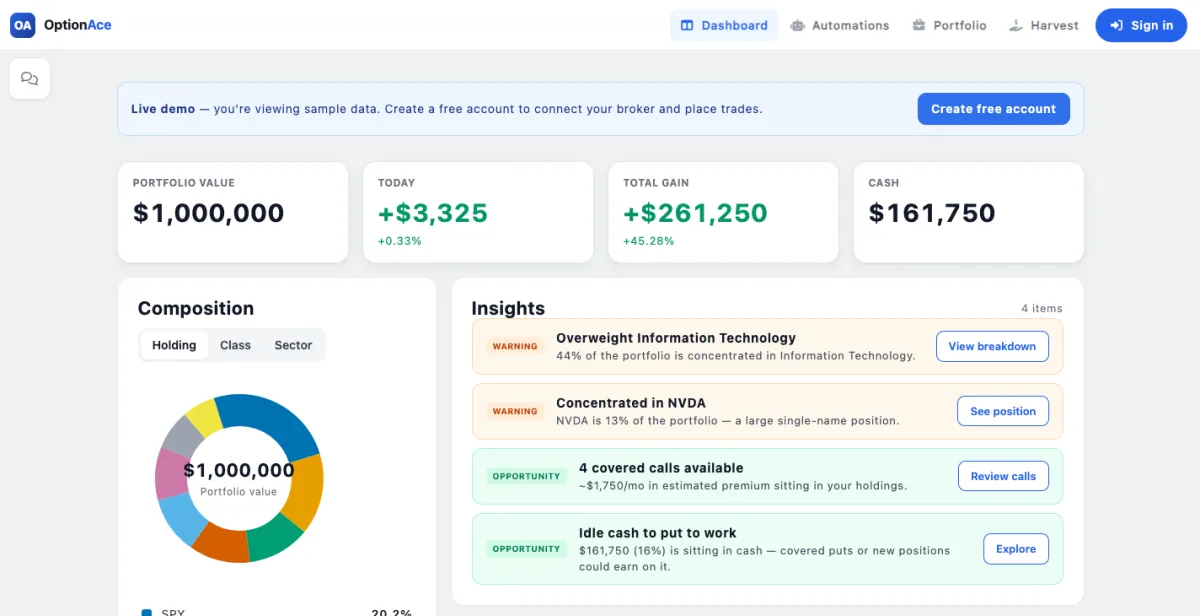The image size is (1200, 616).
Task: Select the gray donut chart segment
Action: (x=183, y=435)
